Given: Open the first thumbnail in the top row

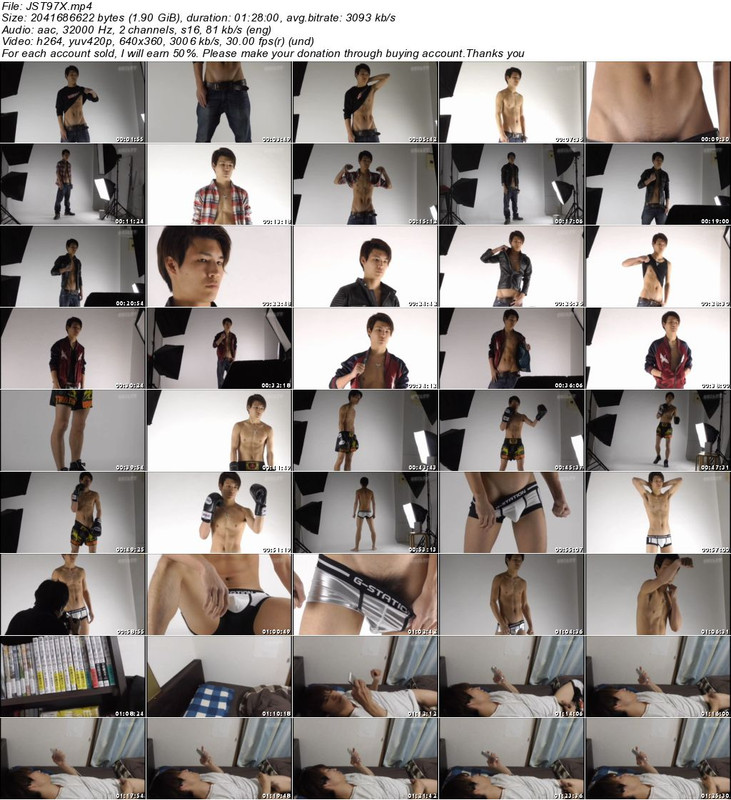Looking at the screenshot, I should 73,102.
